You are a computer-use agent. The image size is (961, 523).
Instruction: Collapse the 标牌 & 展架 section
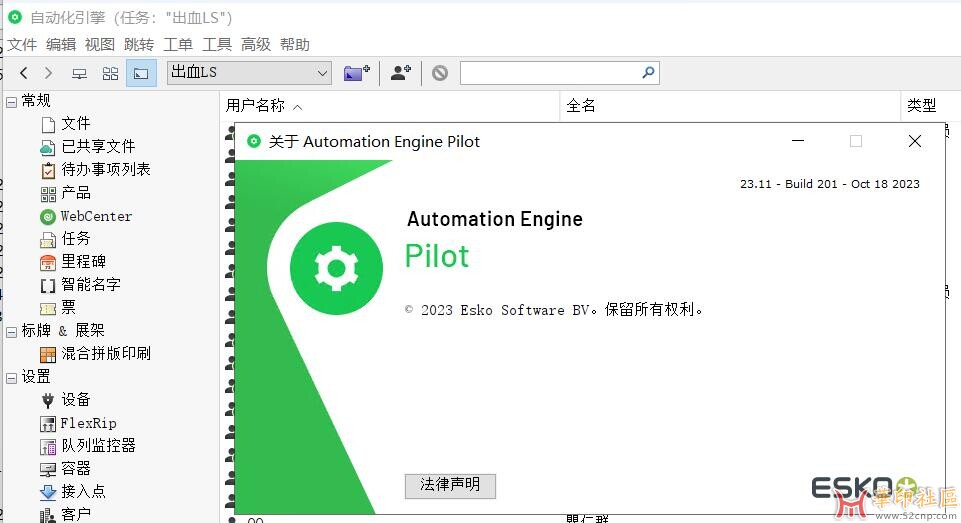click(x=11, y=332)
